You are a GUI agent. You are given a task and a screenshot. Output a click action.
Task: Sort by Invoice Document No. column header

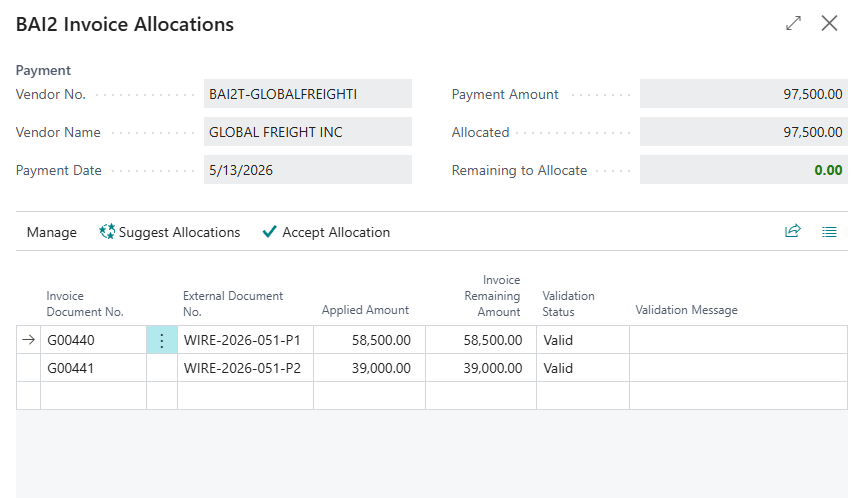tap(85, 304)
